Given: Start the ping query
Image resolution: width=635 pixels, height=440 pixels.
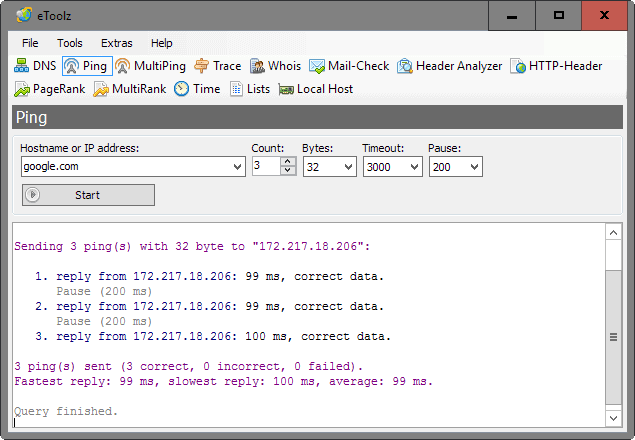Looking at the screenshot, I should click(88, 195).
